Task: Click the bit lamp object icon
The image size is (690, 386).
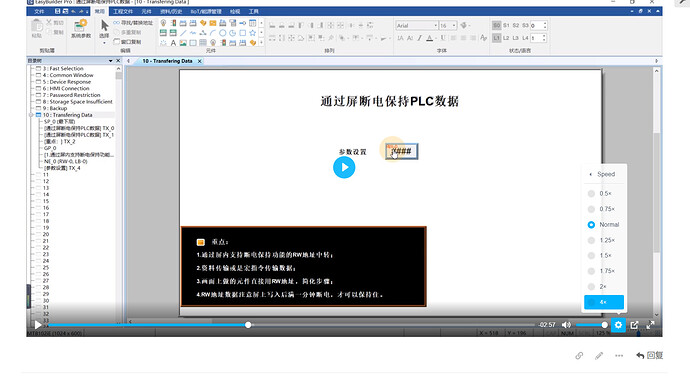Action: pyautogui.click(x=163, y=22)
